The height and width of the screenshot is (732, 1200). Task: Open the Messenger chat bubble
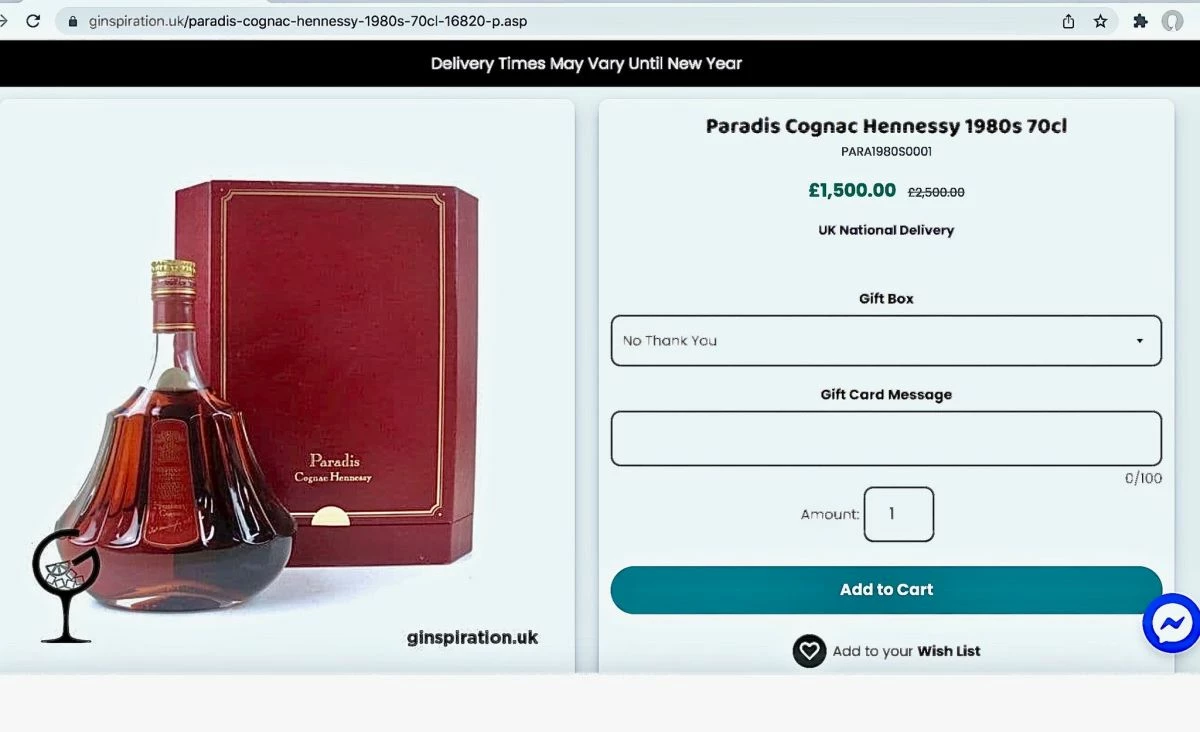pos(1172,623)
